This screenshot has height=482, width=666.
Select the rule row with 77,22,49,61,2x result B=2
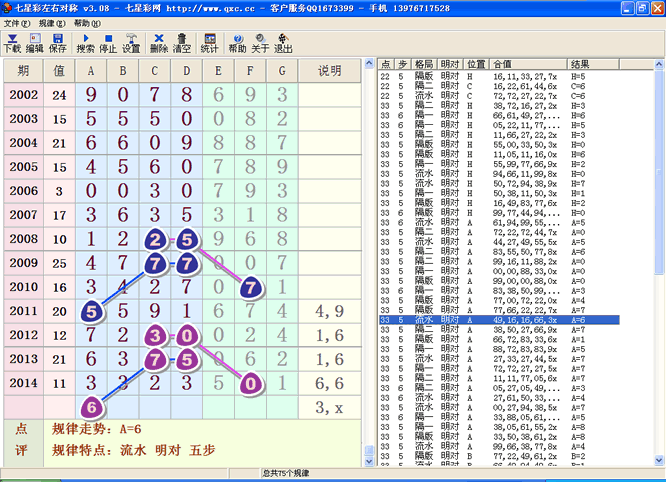tap(499, 456)
